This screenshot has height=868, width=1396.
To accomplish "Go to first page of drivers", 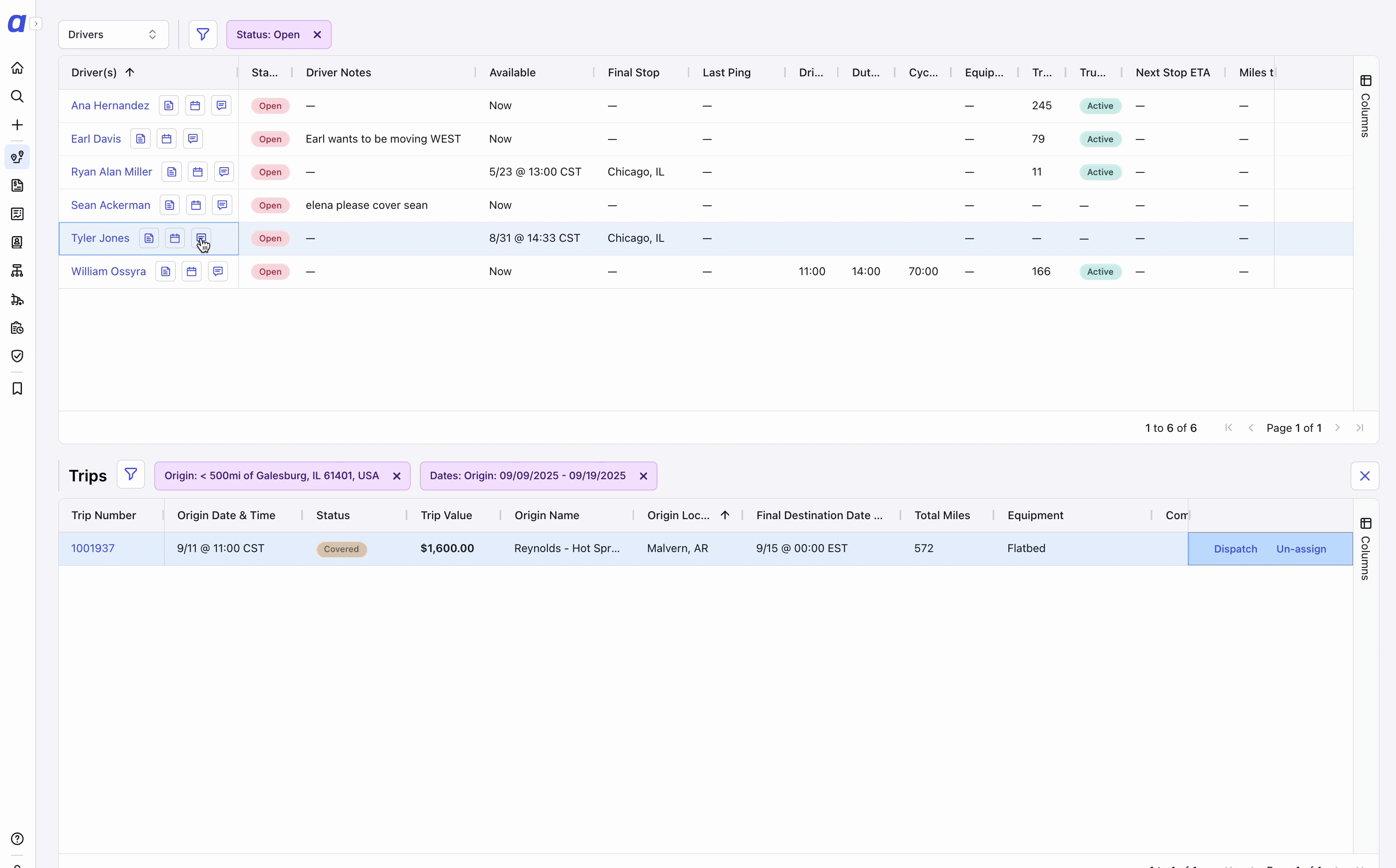I will coord(1228,428).
